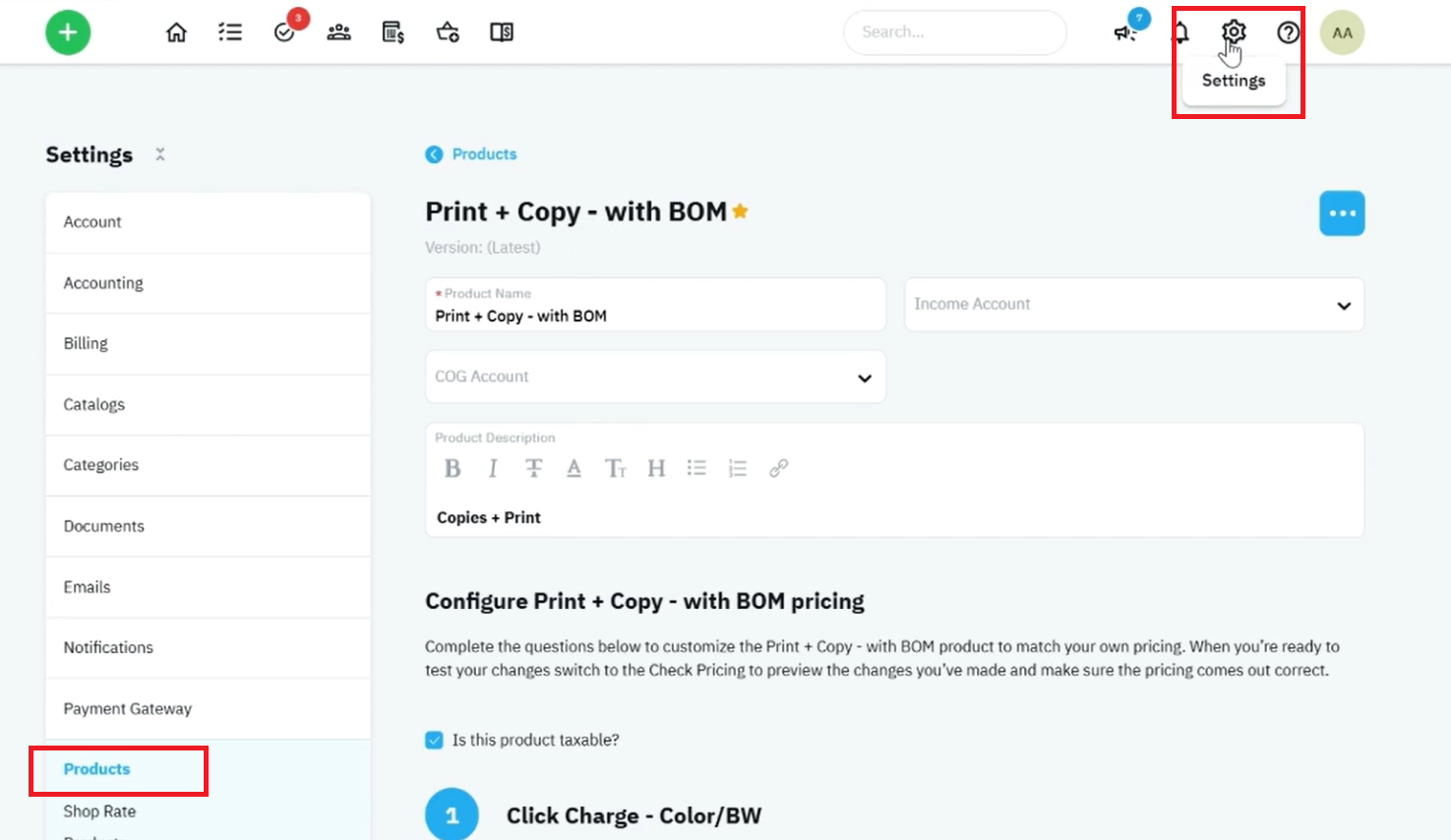Select Catalogs in Settings menu
This screenshot has height=840, width=1451.
click(208, 404)
